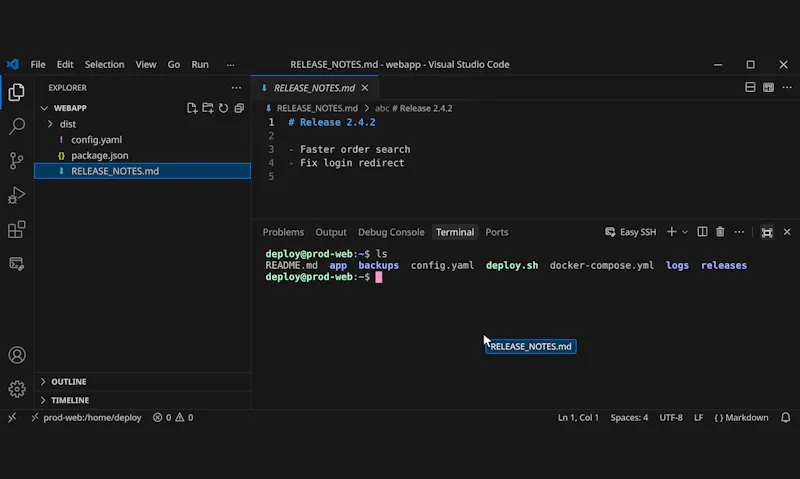Create a new terminal with plus icon
Viewport: 800px width, 479px height.
671,232
